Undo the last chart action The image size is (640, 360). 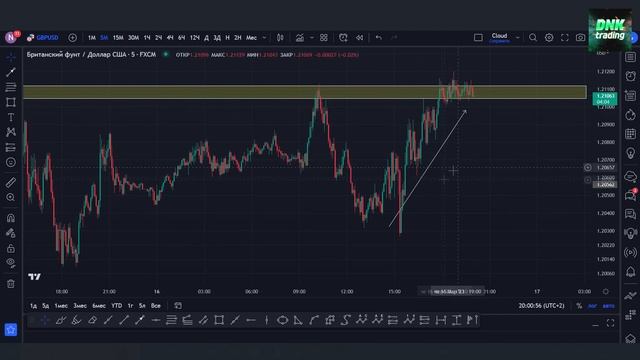[379, 38]
